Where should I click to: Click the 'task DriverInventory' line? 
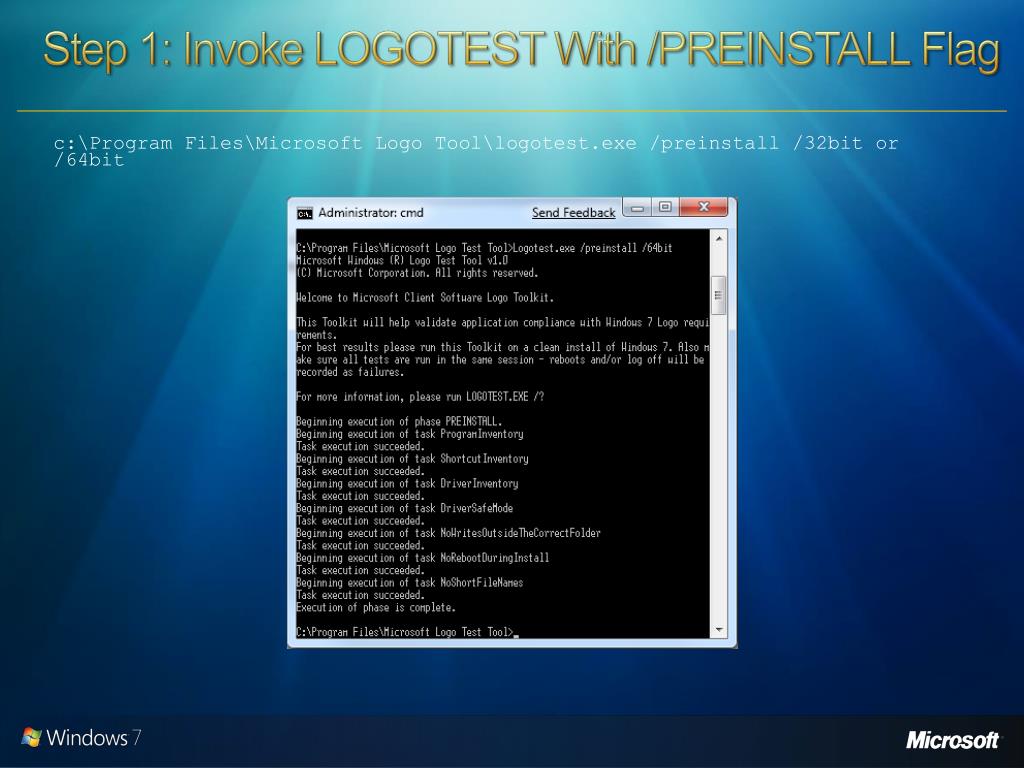407,484
